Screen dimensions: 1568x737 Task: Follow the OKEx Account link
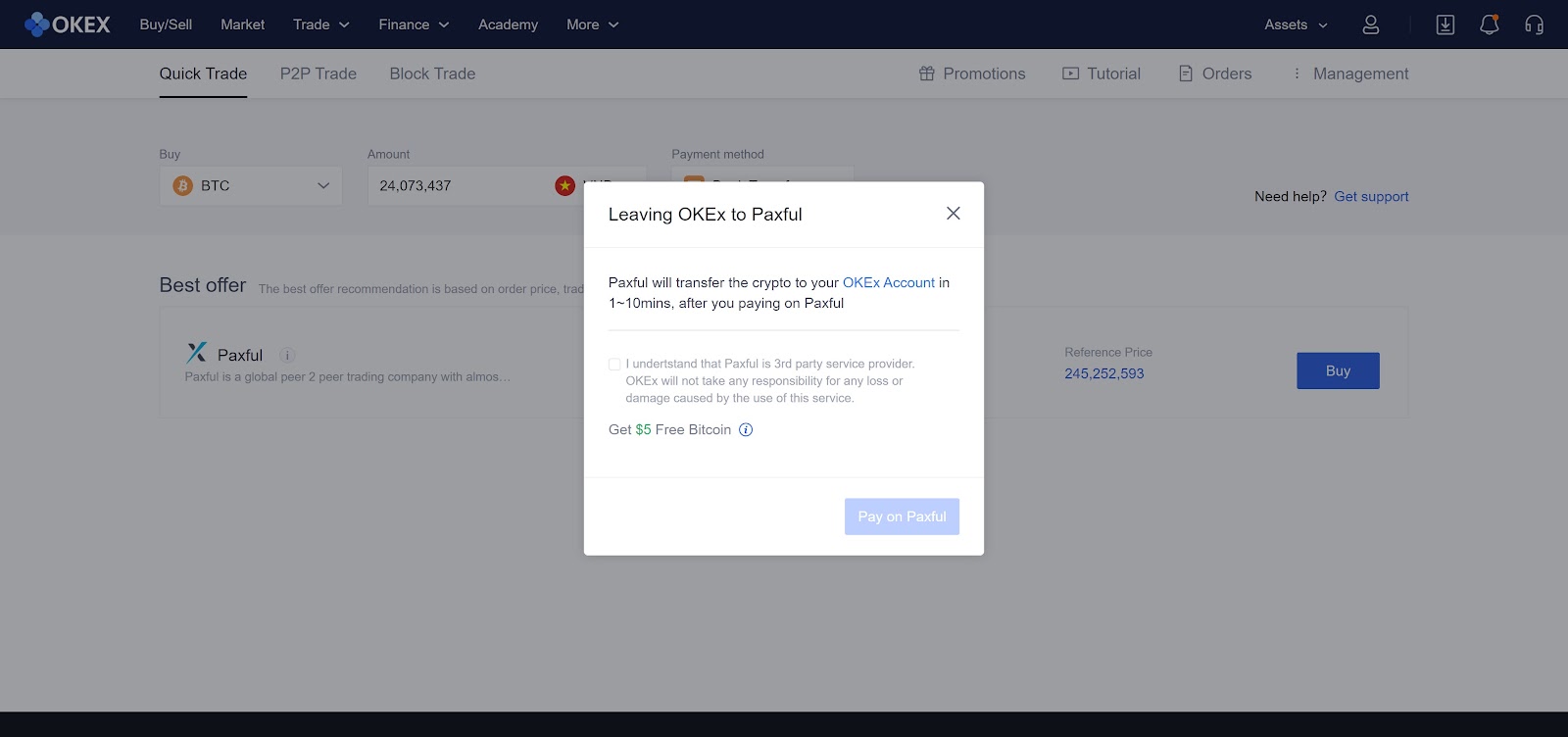tap(889, 282)
